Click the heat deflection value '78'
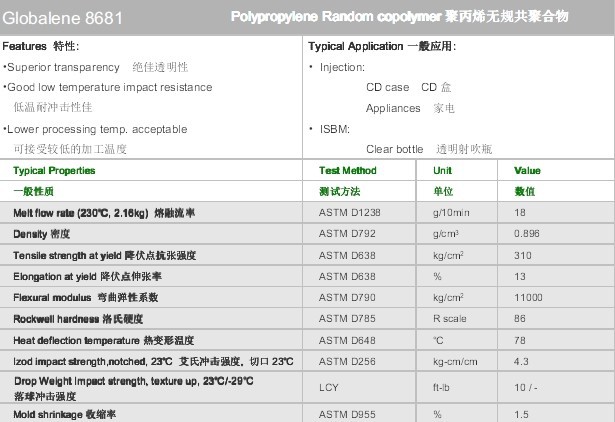This screenshot has height=422, width=615. [520, 340]
